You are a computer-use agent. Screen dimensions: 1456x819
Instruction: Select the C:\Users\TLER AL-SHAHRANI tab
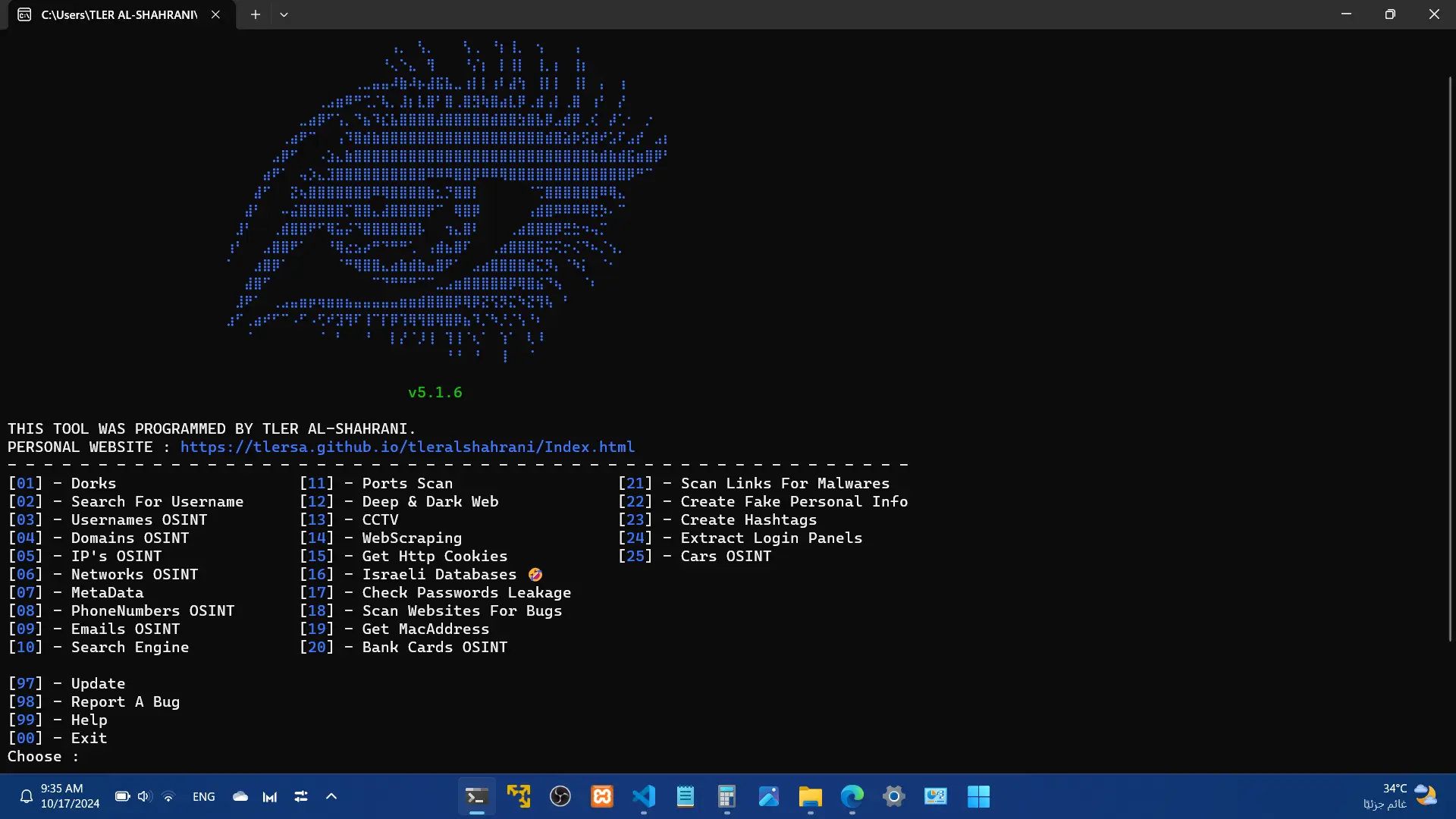(x=119, y=14)
